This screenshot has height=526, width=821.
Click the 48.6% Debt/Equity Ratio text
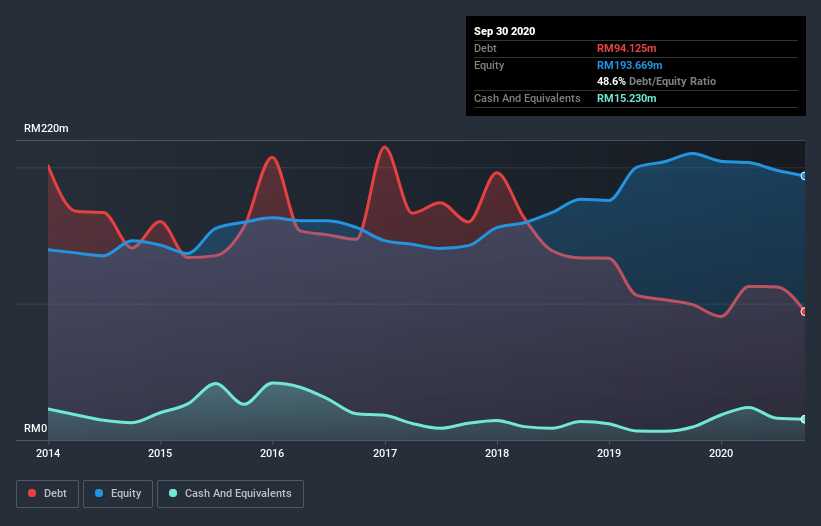(x=657, y=81)
